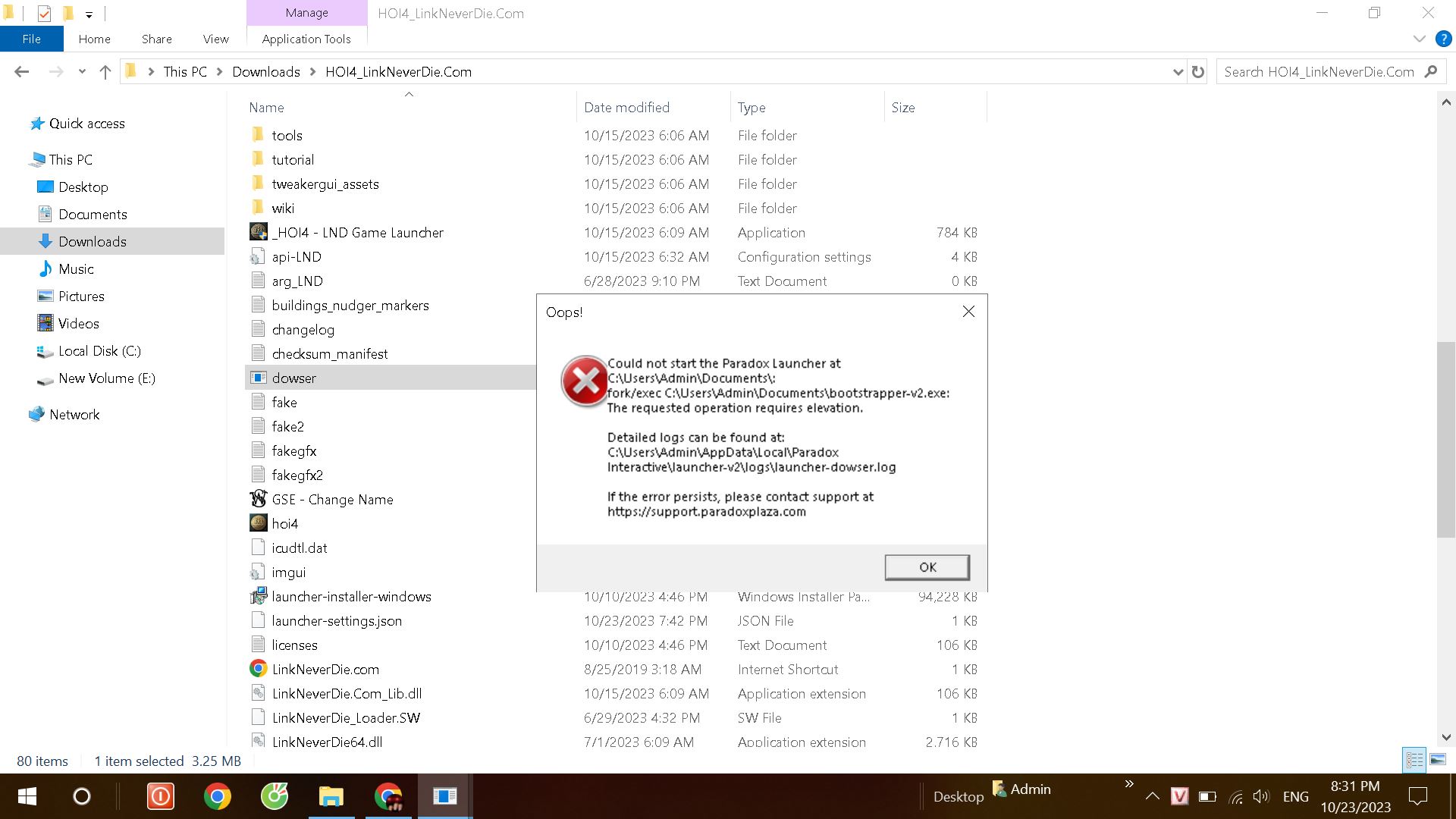Open the File ribbon tab
1456x819 pixels.
point(32,39)
